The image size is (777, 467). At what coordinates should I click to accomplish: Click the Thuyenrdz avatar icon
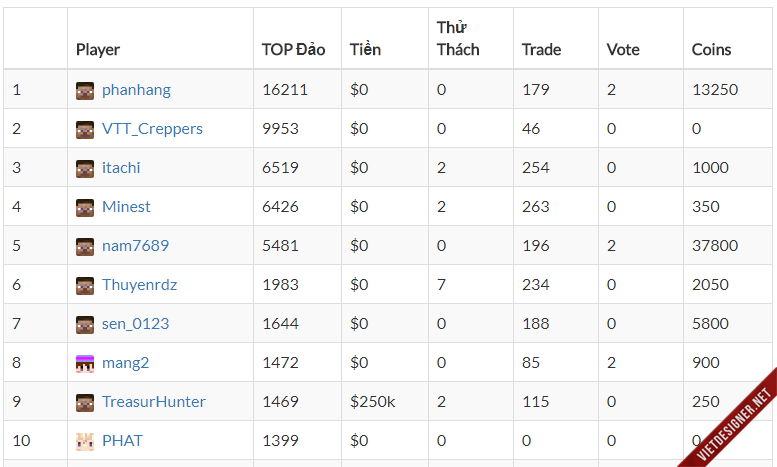(85, 285)
